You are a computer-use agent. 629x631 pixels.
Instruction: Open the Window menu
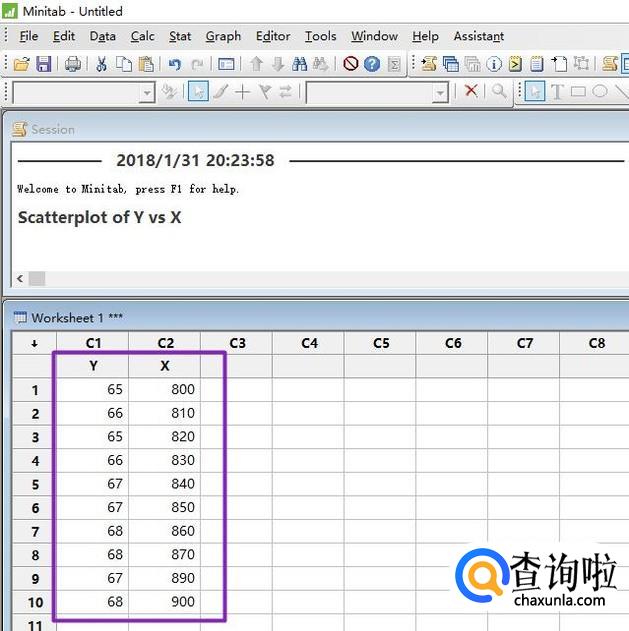coord(374,36)
